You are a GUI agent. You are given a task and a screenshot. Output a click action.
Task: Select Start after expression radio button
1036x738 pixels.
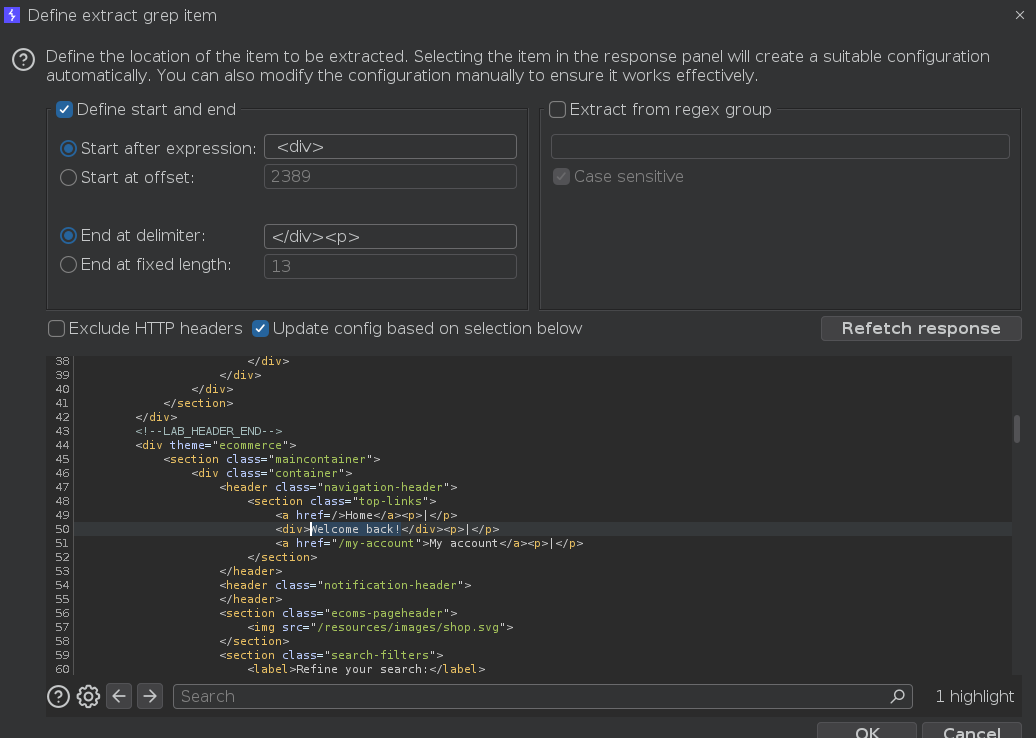point(68,149)
